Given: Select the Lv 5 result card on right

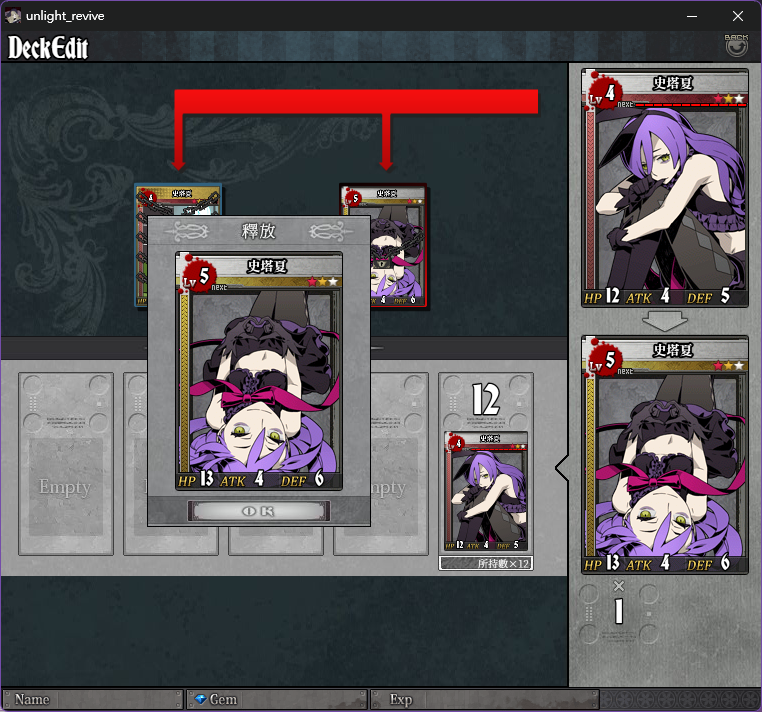Looking at the screenshot, I should tap(664, 454).
